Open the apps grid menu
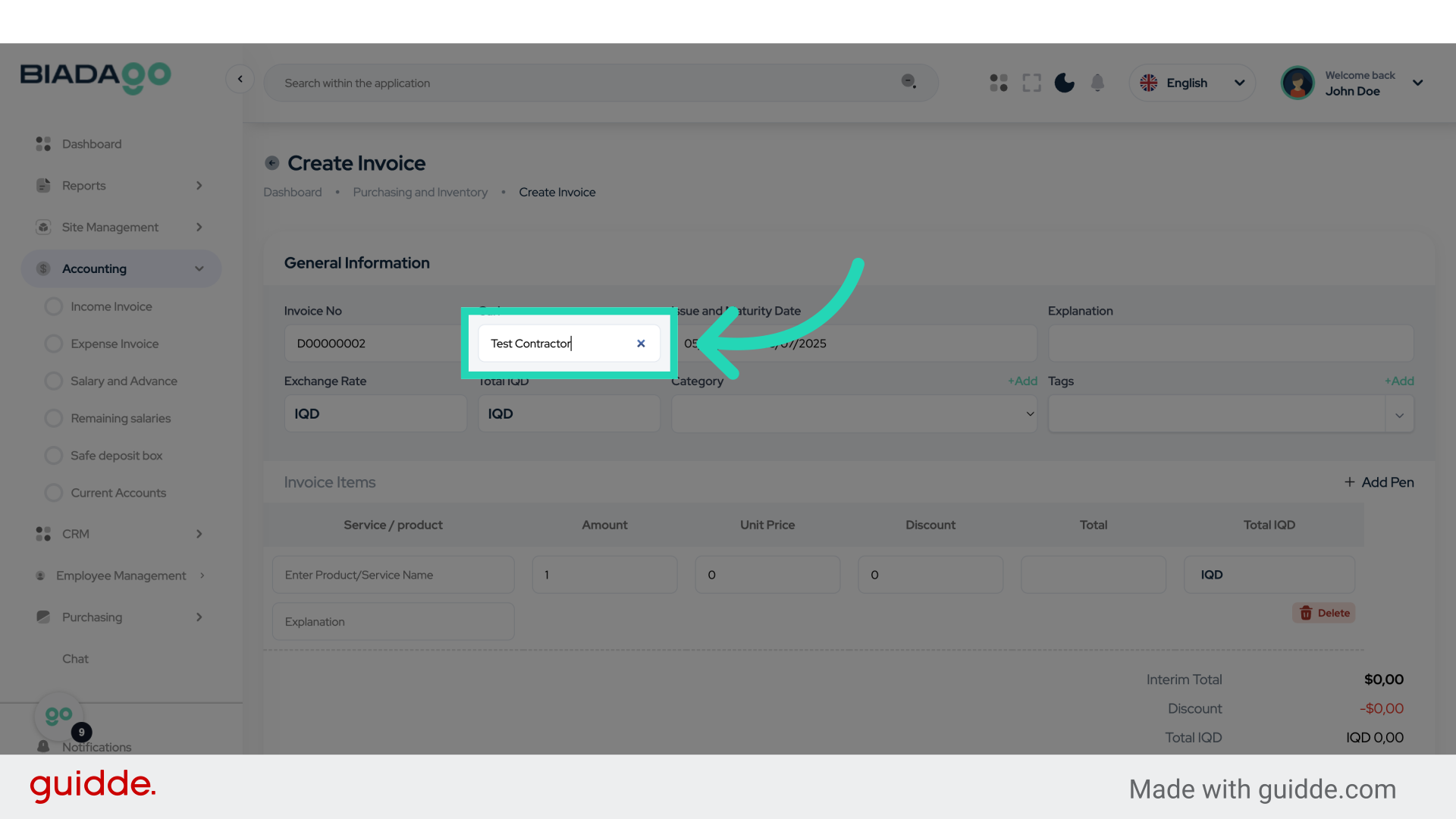 tap(999, 83)
